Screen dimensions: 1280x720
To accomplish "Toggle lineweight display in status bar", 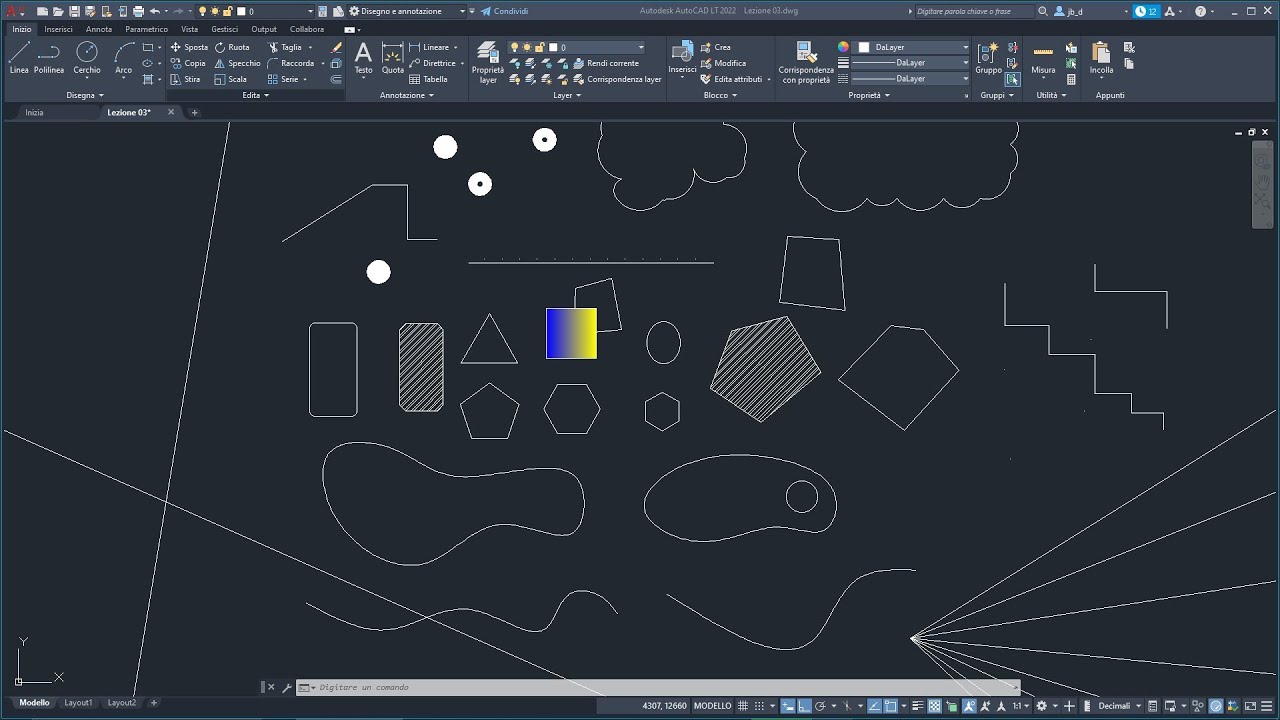I will 917,706.
